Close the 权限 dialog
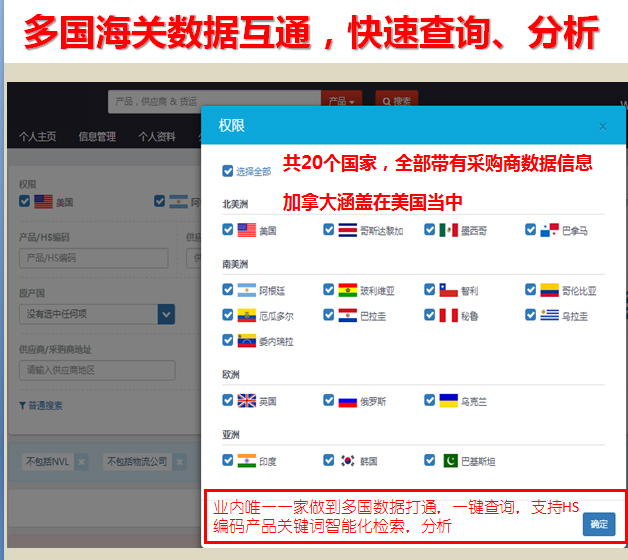628x560 pixels. (x=602, y=126)
